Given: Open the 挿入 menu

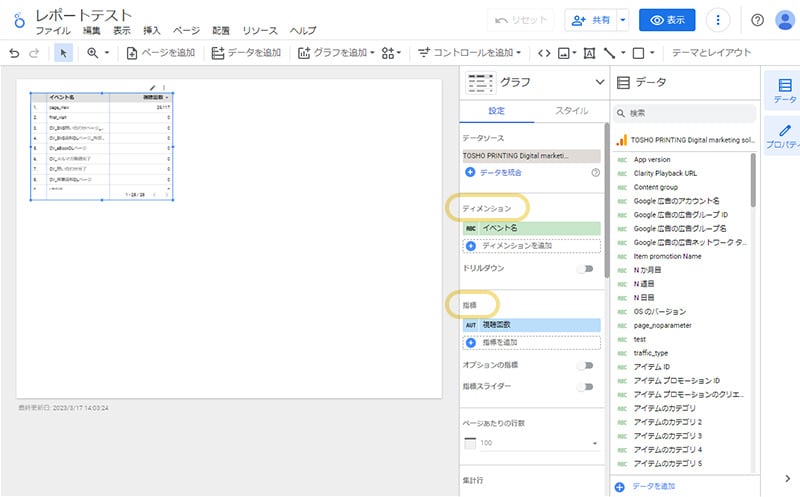Looking at the screenshot, I should coord(152,31).
